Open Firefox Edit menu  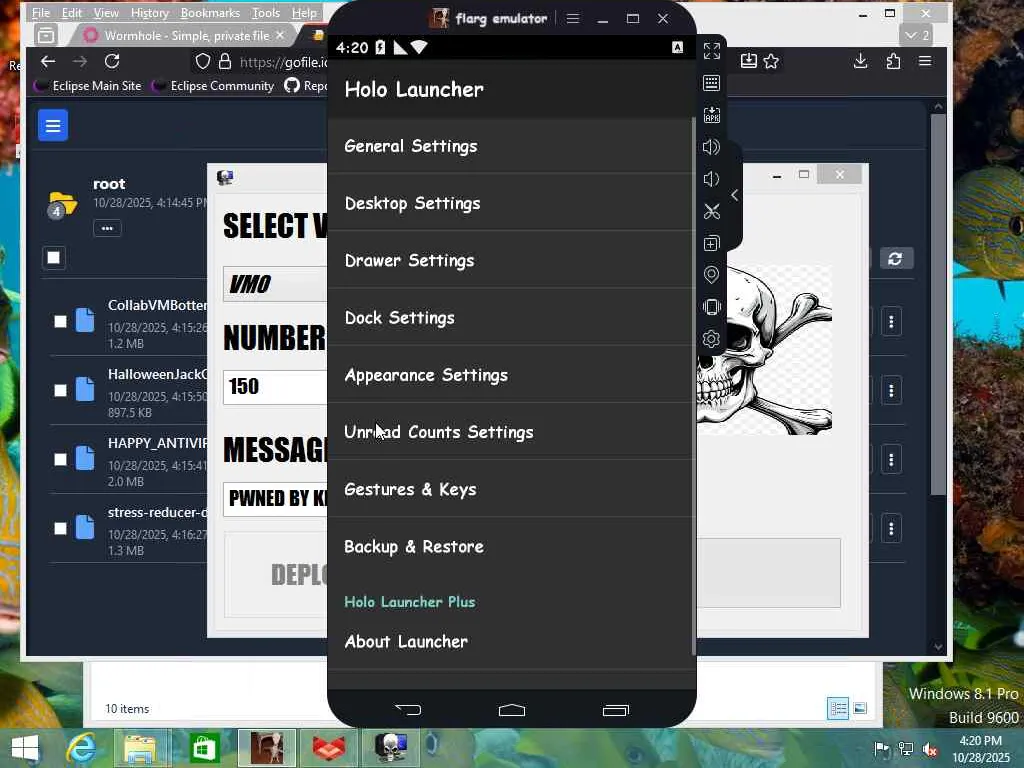71,12
